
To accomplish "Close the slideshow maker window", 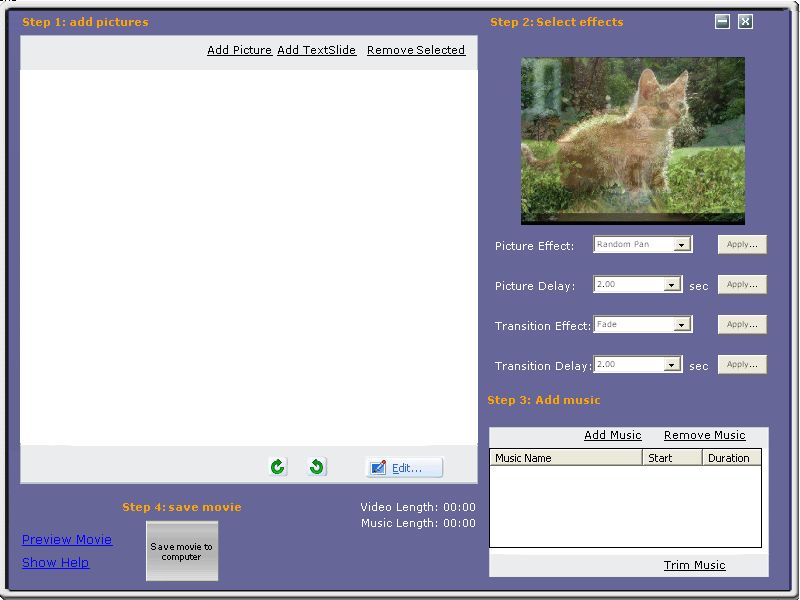I will click(x=745, y=21).
